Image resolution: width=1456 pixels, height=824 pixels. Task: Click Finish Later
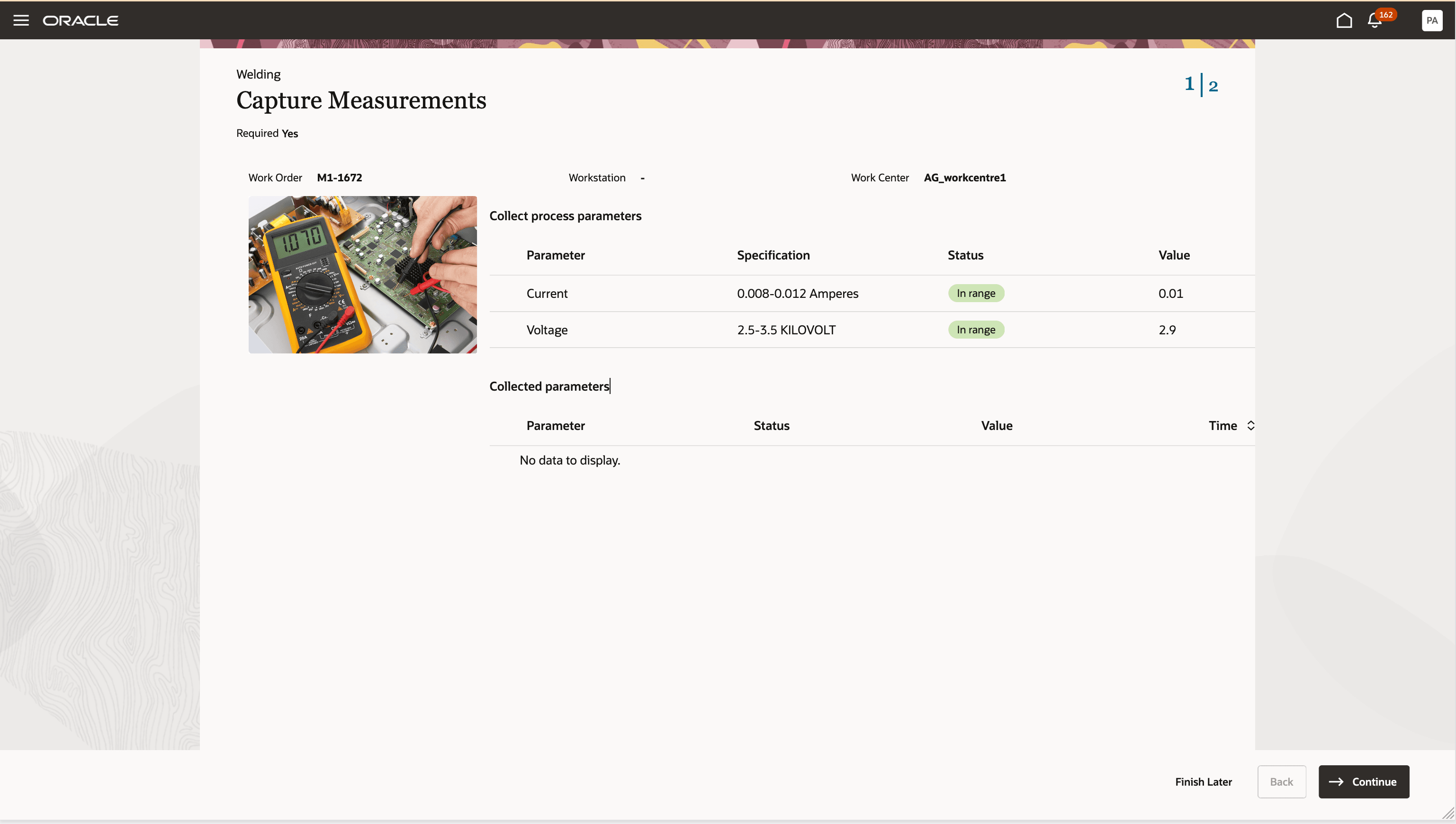[1204, 781]
